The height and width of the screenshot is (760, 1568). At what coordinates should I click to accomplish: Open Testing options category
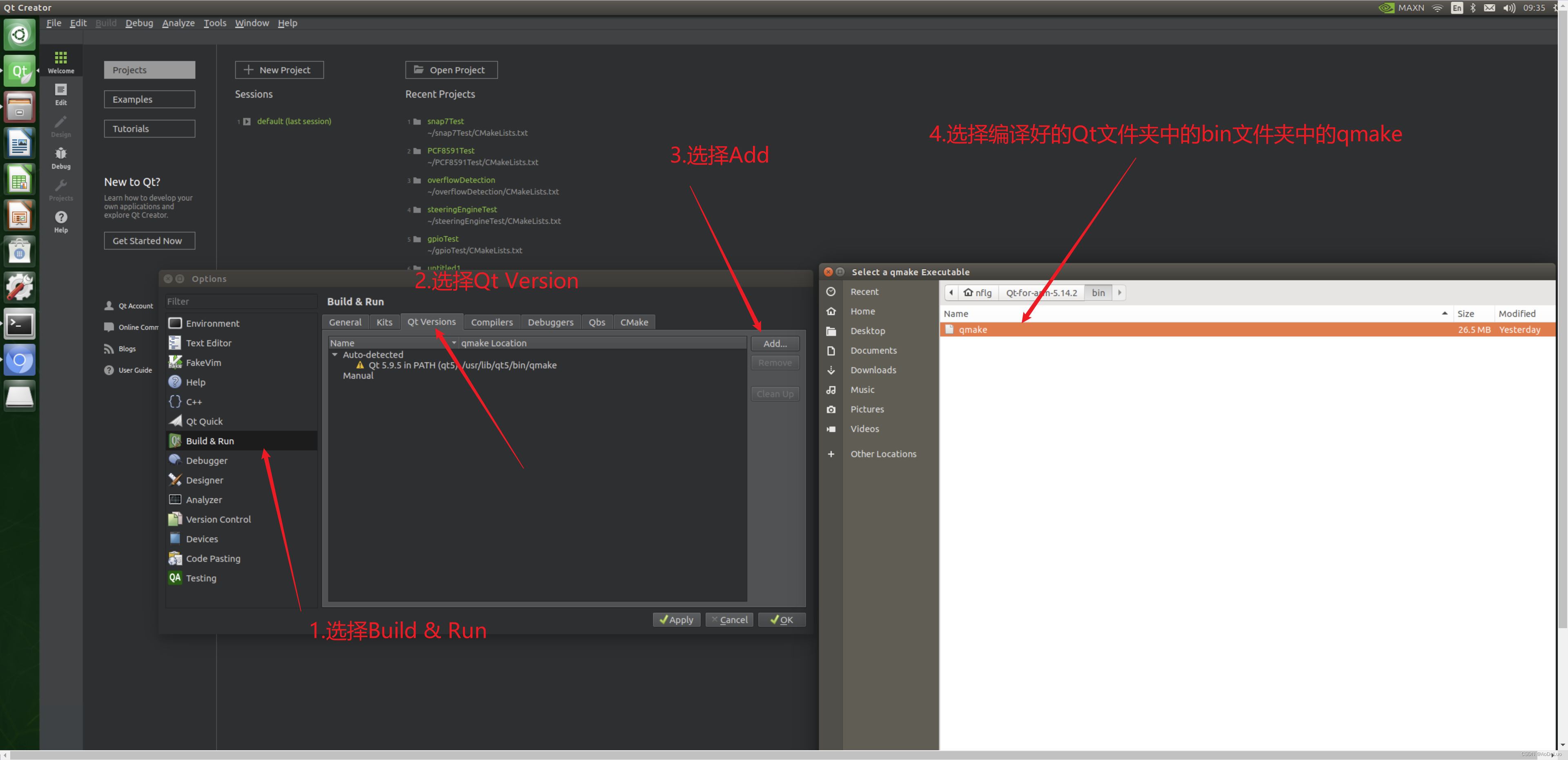pyautogui.click(x=241, y=578)
